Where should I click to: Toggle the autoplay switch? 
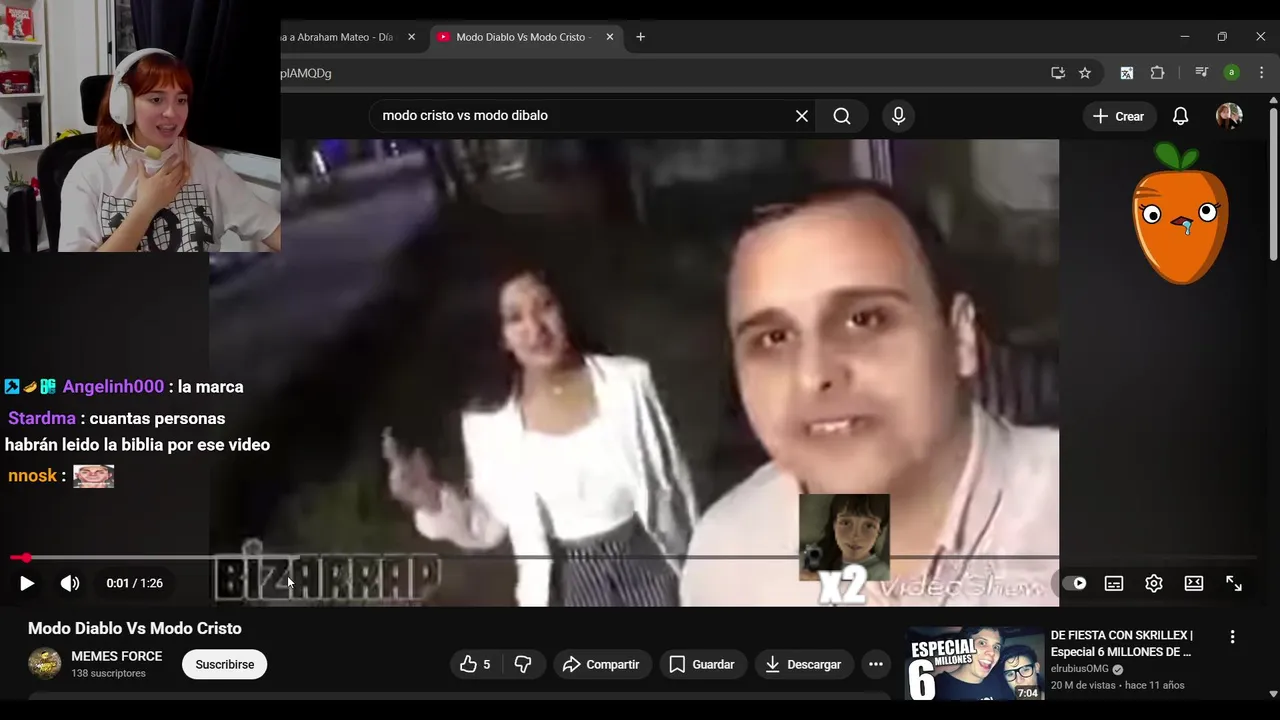click(1075, 583)
